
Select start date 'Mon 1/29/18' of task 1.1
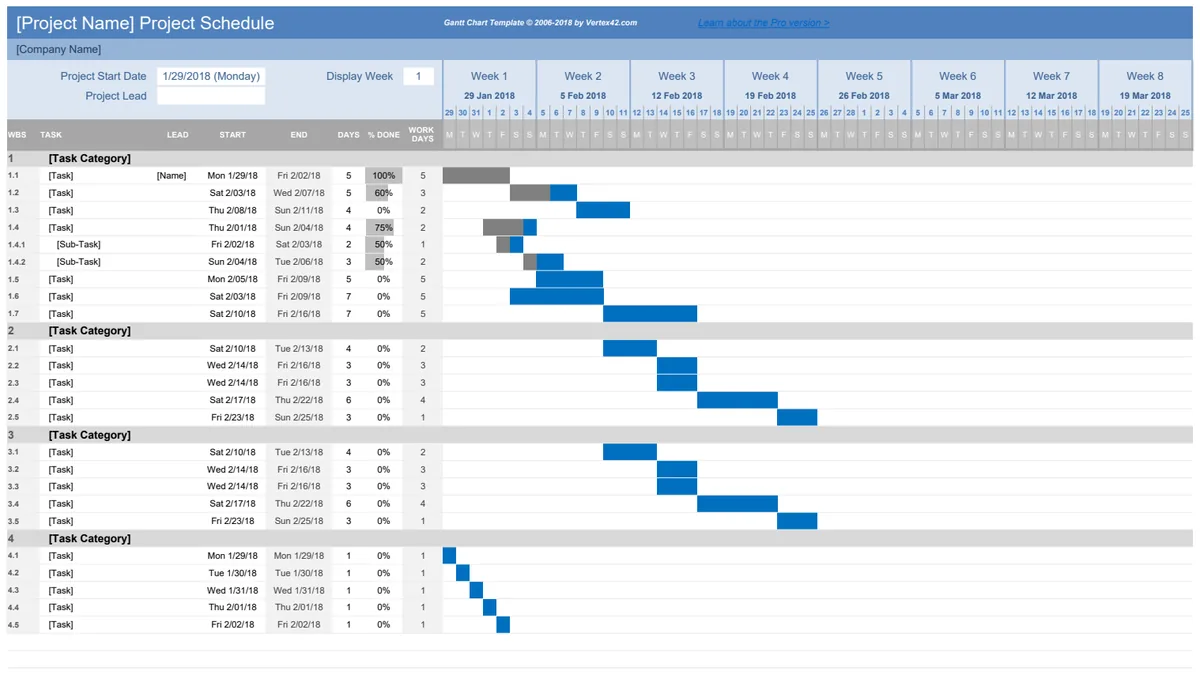[232, 176]
